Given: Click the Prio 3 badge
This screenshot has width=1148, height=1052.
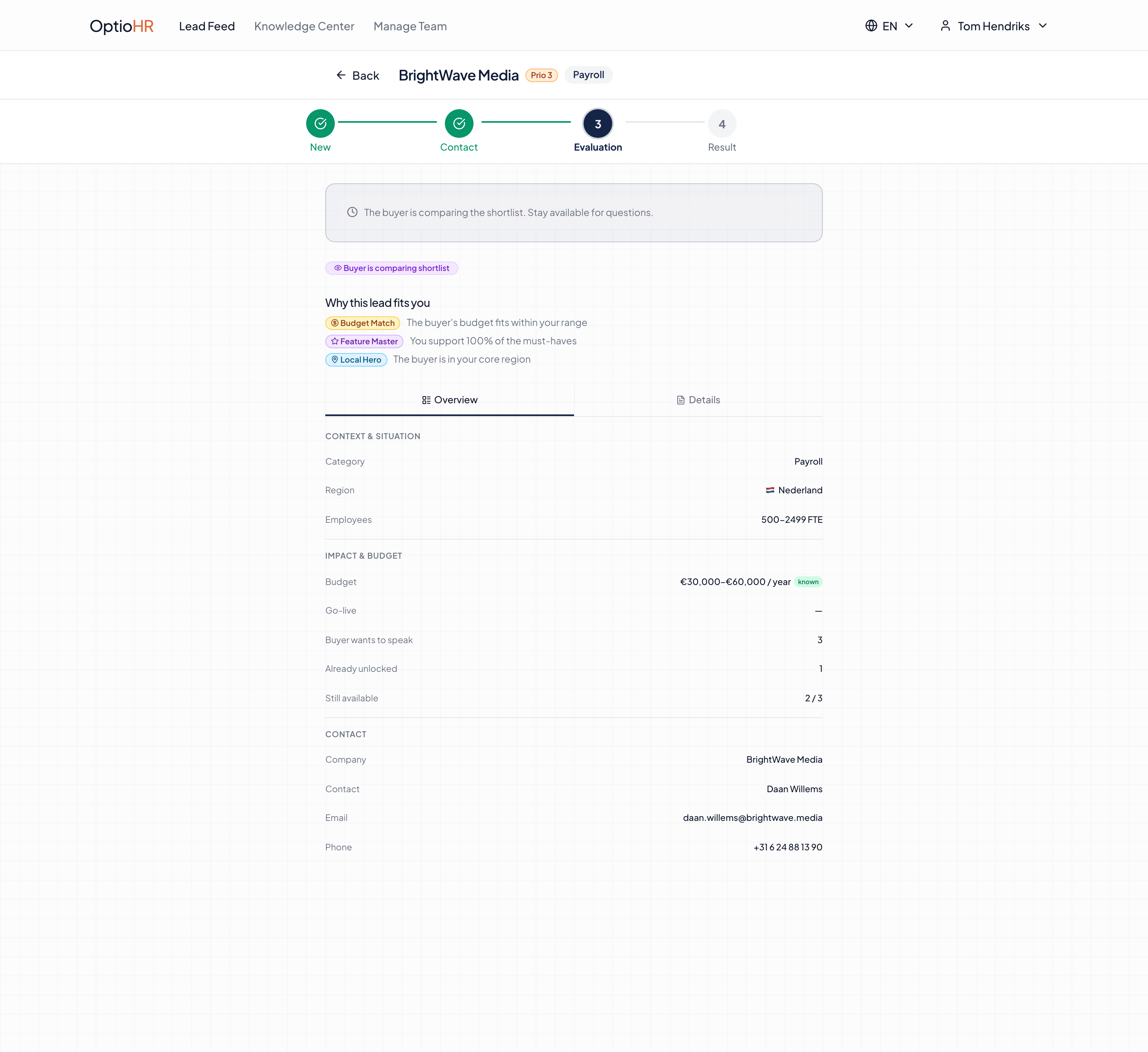Looking at the screenshot, I should (x=541, y=75).
